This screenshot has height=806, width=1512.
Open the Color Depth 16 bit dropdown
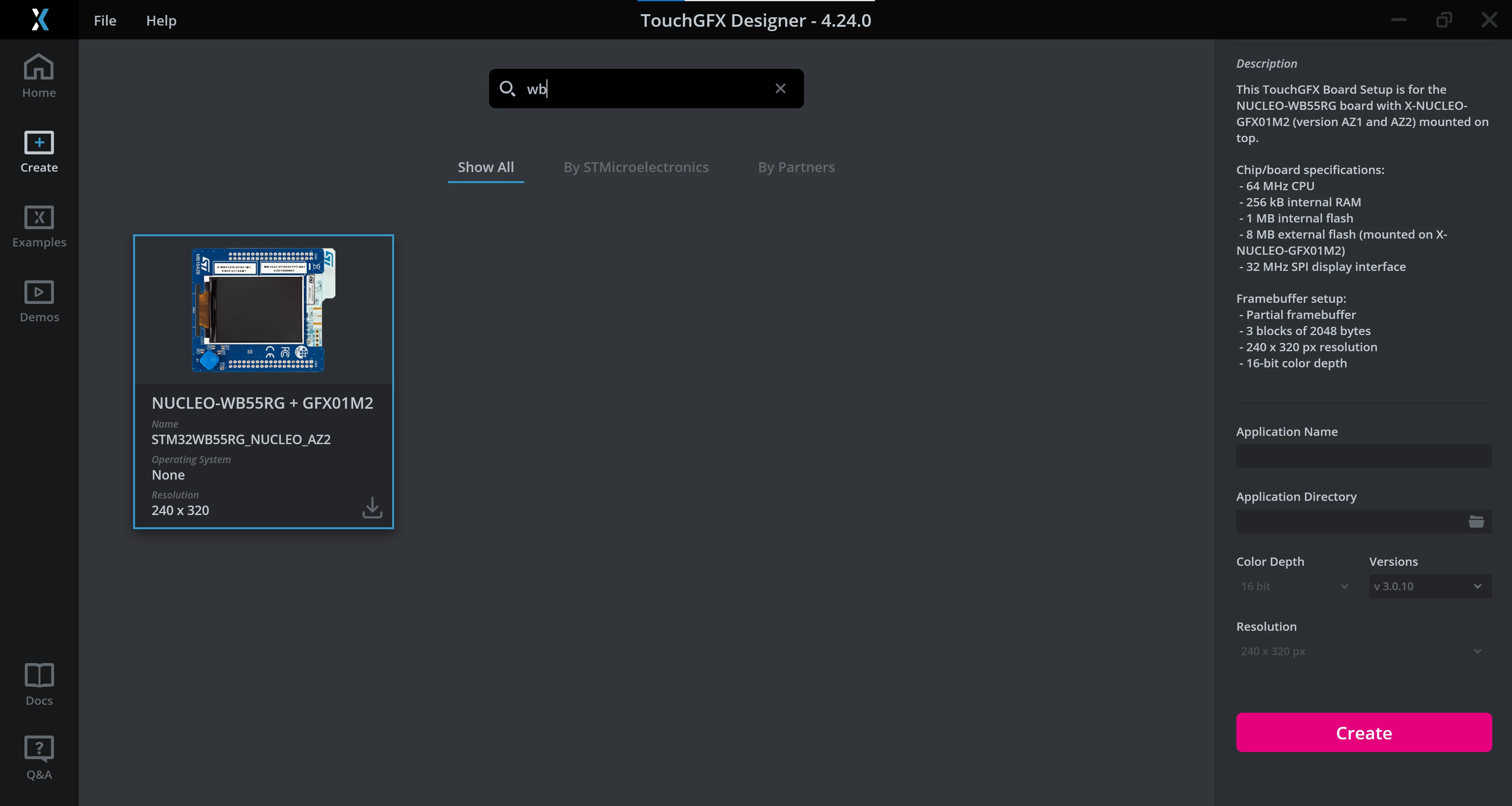[1294, 586]
